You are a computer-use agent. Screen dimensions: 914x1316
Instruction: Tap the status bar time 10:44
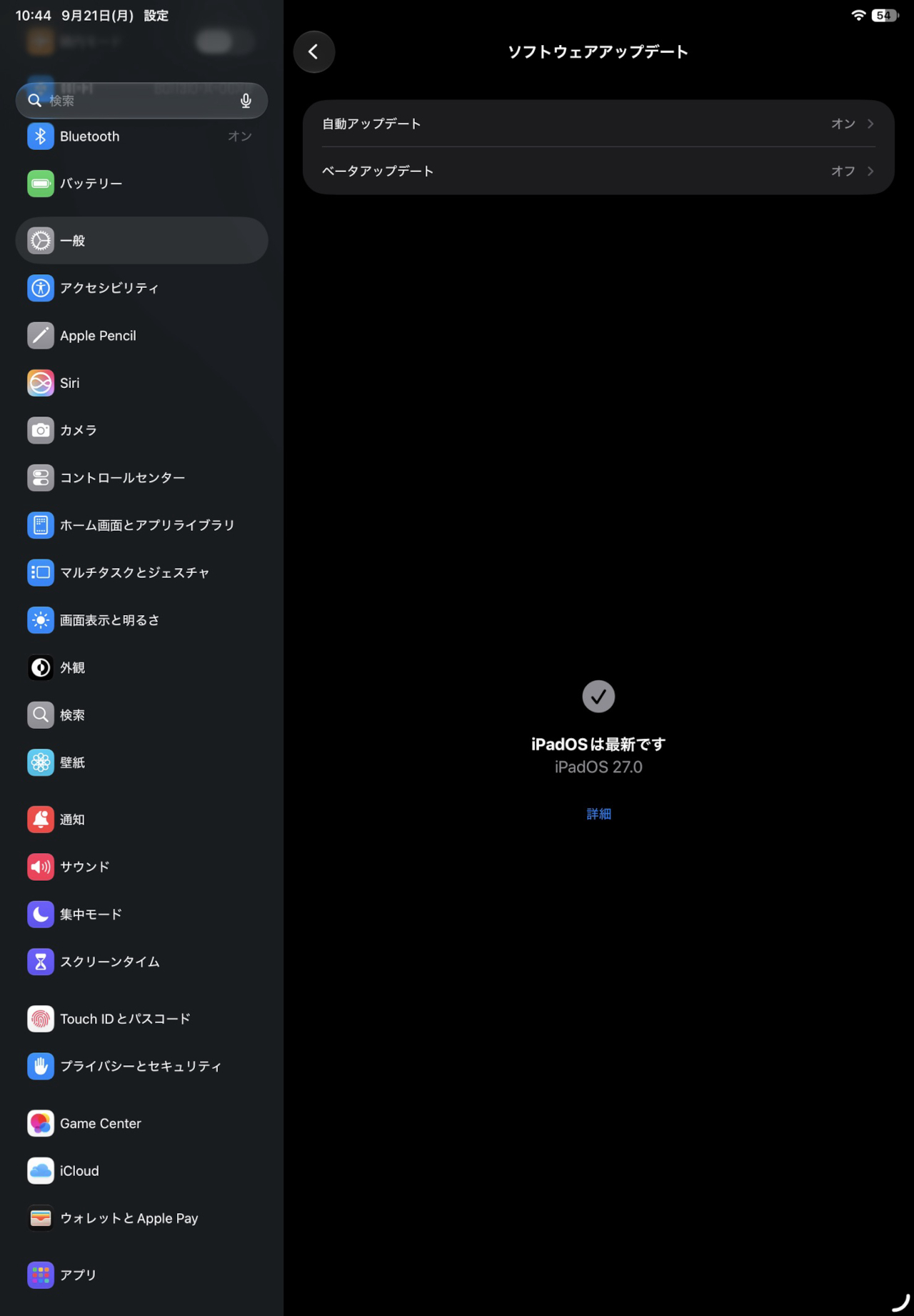[x=34, y=15]
